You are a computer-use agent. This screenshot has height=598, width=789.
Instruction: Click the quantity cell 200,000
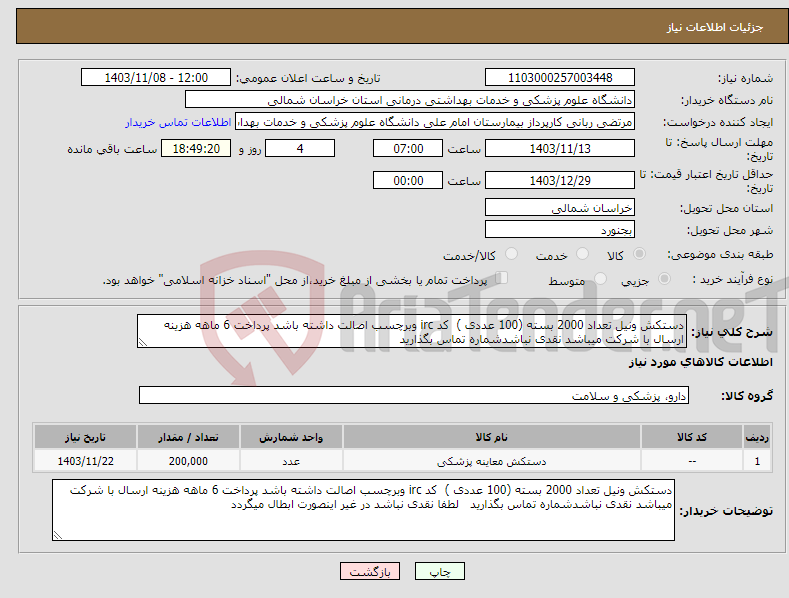tap(188, 461)
